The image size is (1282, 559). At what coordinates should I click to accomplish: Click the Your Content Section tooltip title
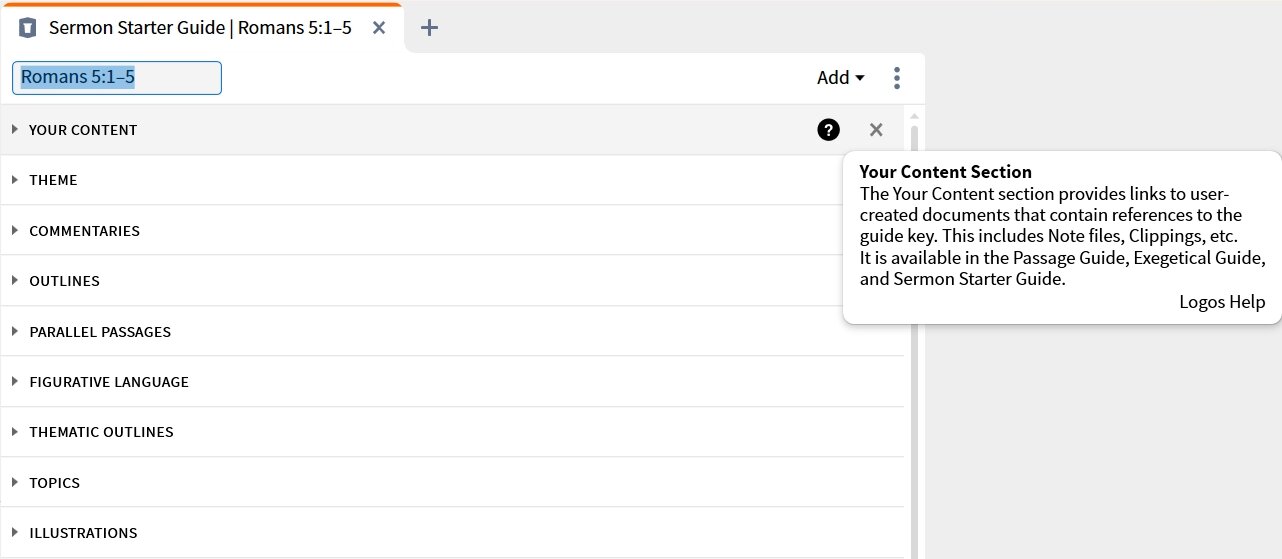[945, 172]
